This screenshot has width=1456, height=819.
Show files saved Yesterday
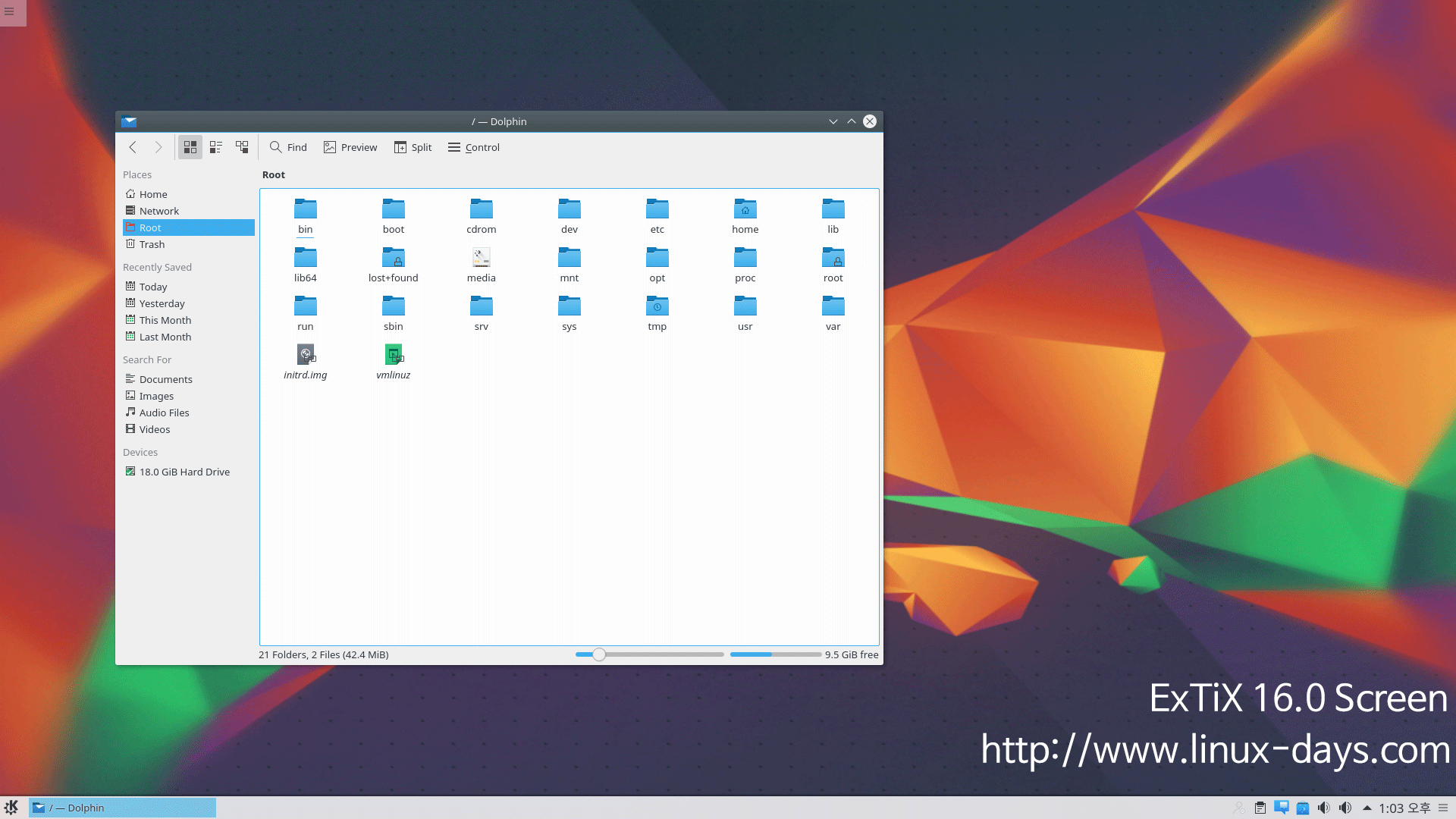[x=188, y=303]
